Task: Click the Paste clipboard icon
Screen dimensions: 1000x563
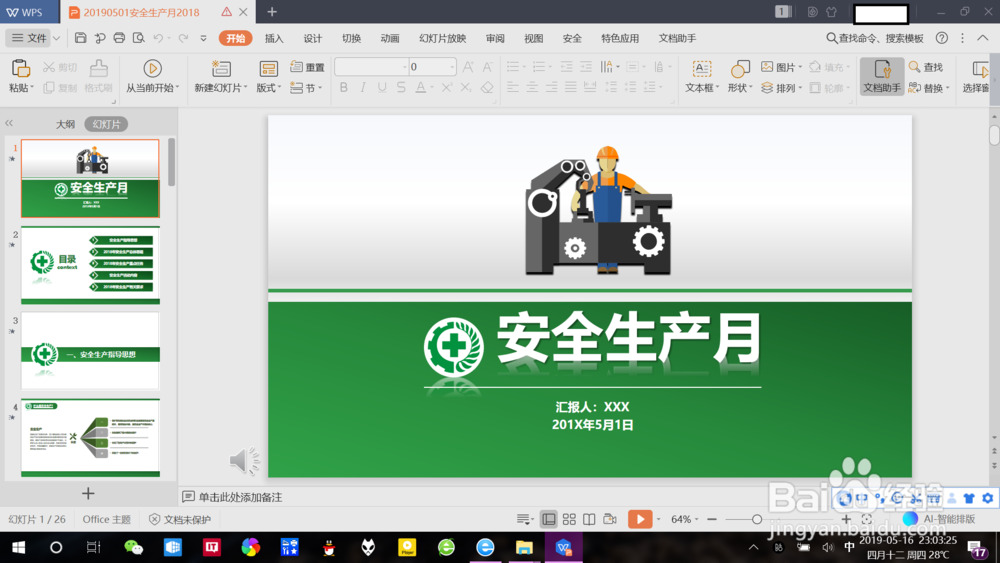Action: (x=20, y=68)
